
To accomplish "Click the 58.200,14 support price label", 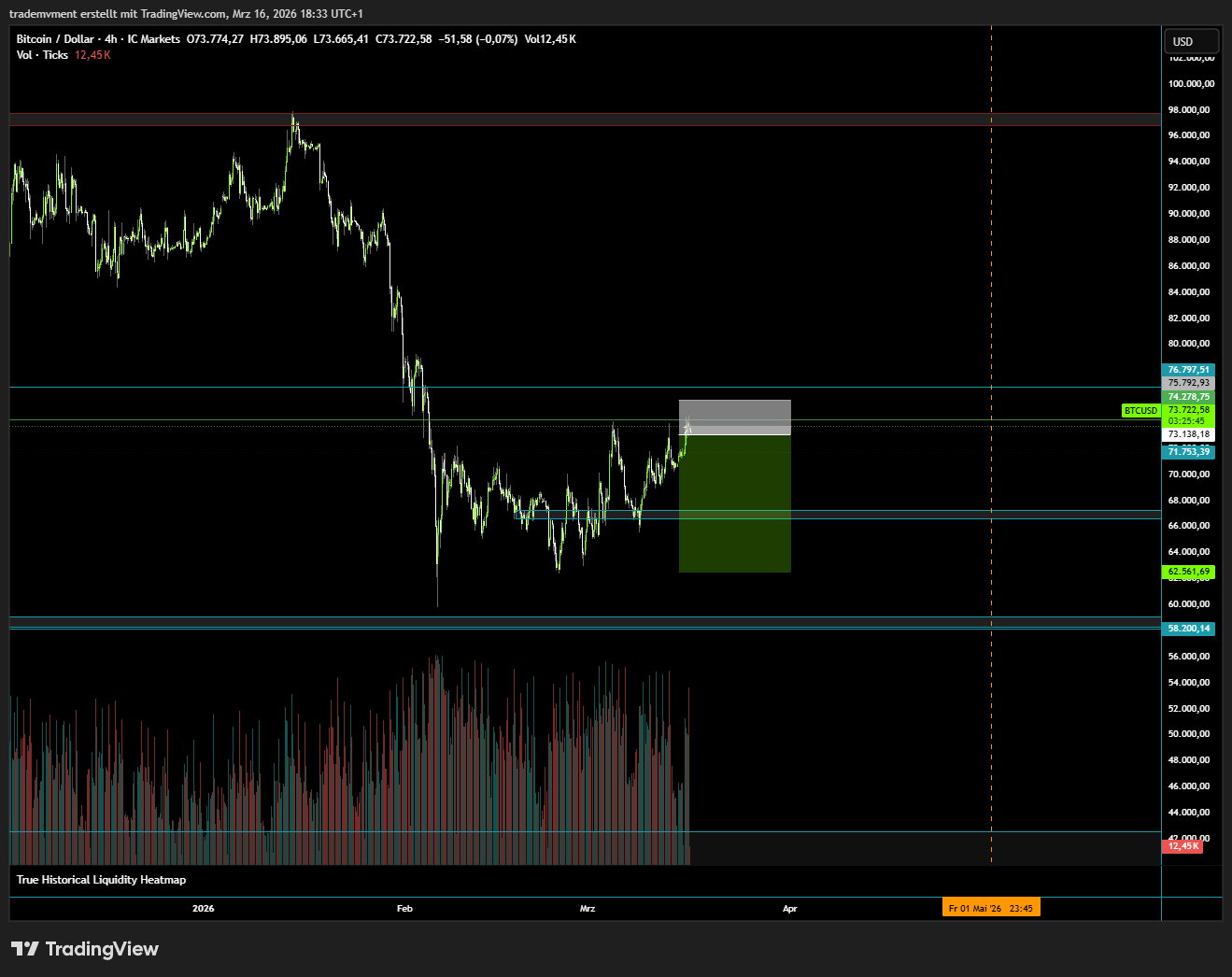I will [x=1187, y=629].
